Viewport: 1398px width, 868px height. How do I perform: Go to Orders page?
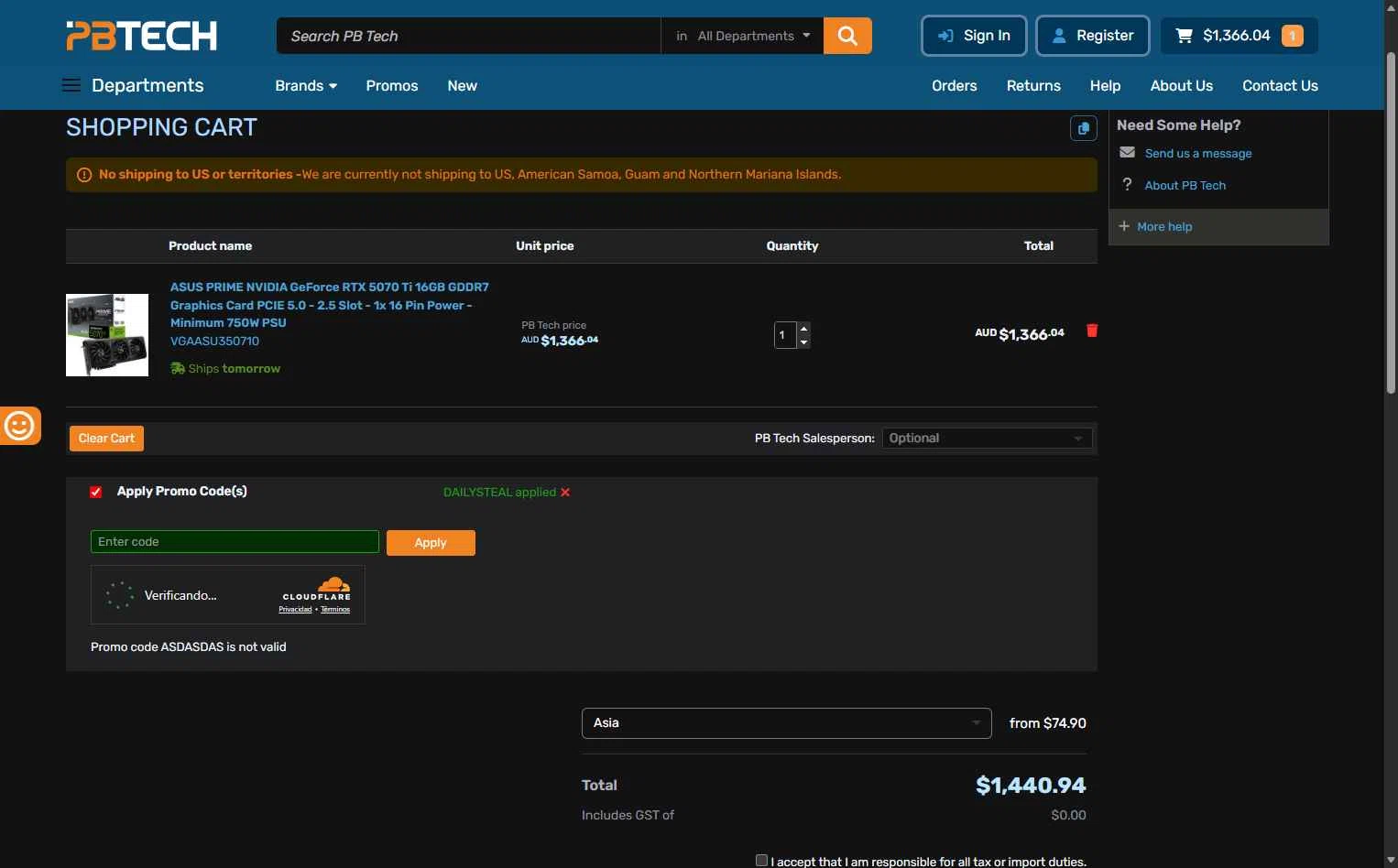pos(955,85)
